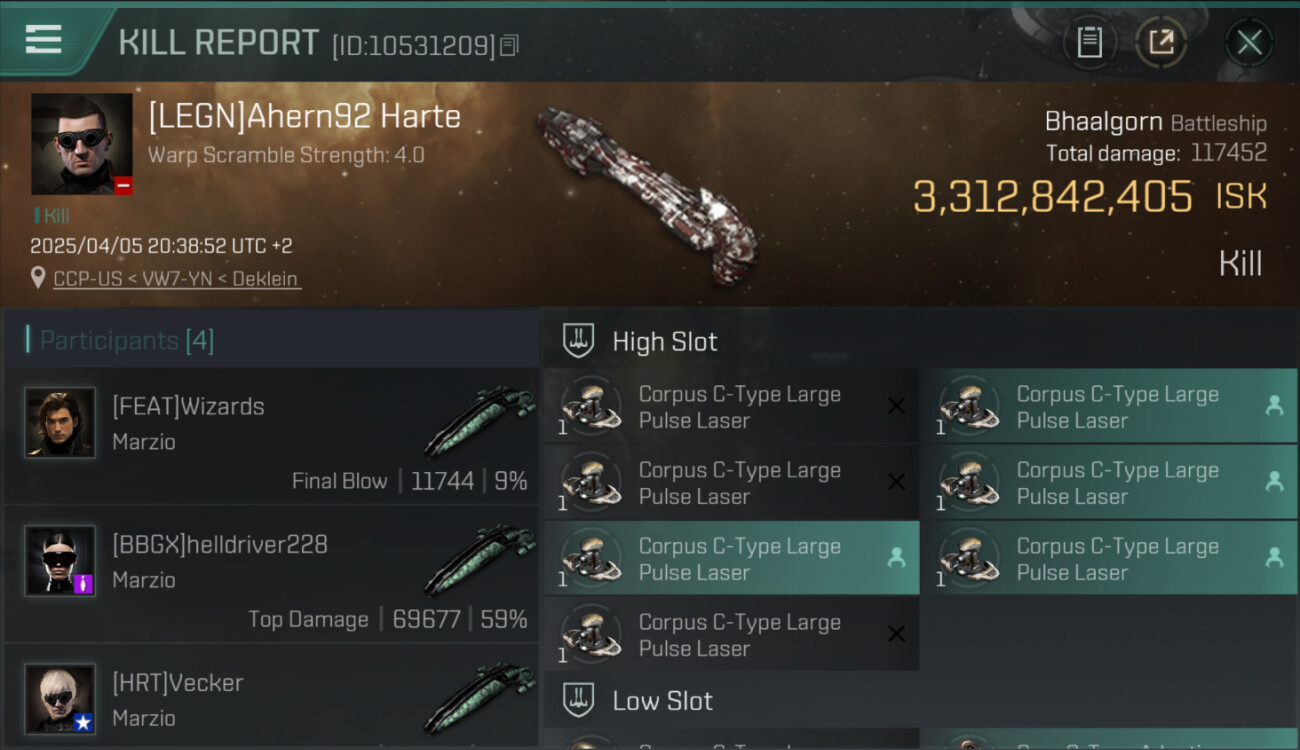Image resolution: width=1300 pixels, height=750 pixels.
Task: Open the hamburger menu in header
Action: pos(44,40)
